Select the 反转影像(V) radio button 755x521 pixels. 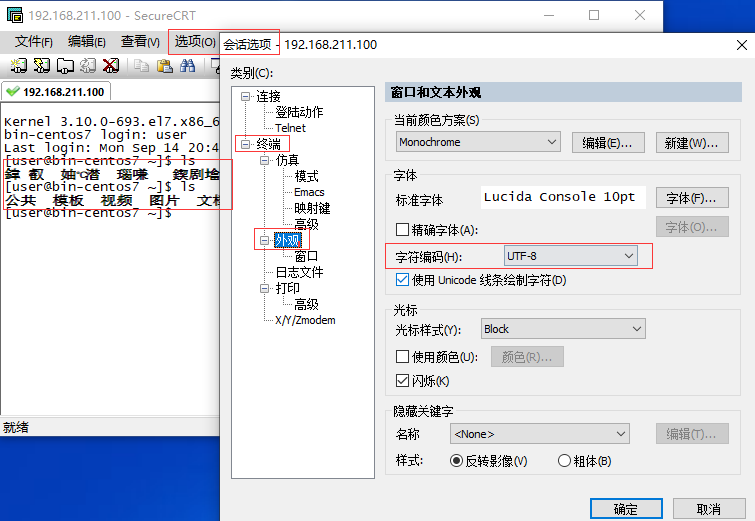click(456, 461)
